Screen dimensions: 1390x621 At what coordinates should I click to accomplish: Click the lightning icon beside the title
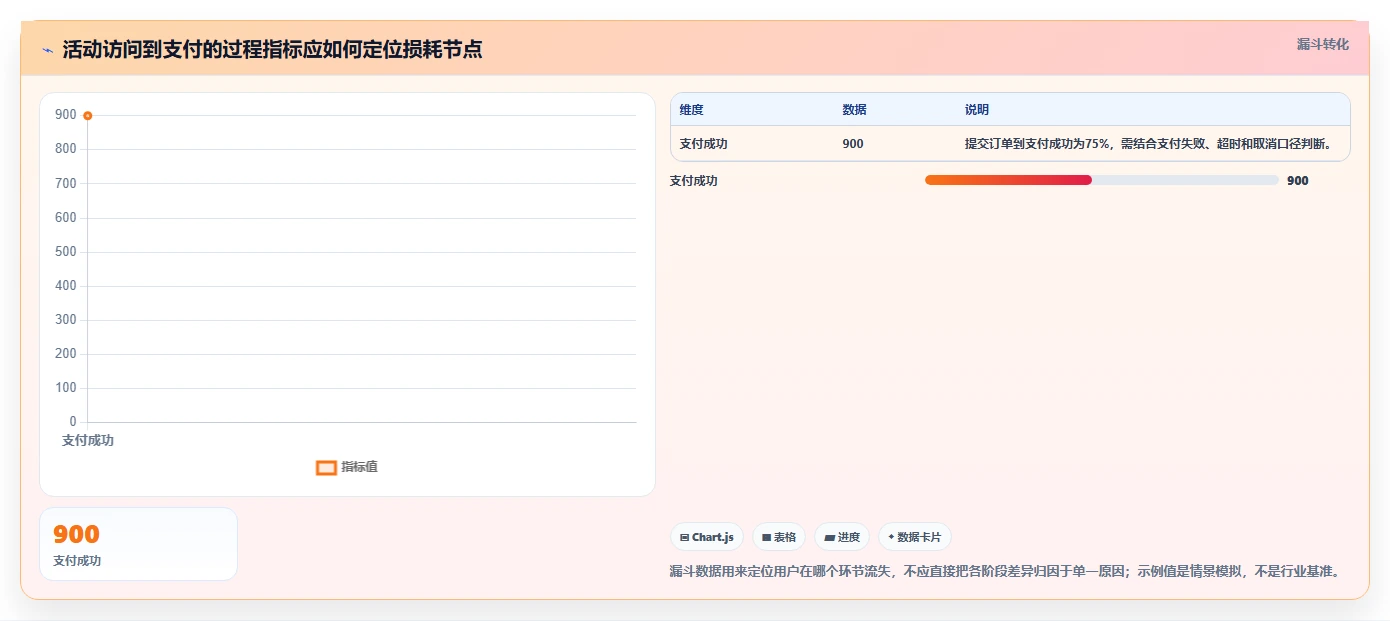point(47,50)
